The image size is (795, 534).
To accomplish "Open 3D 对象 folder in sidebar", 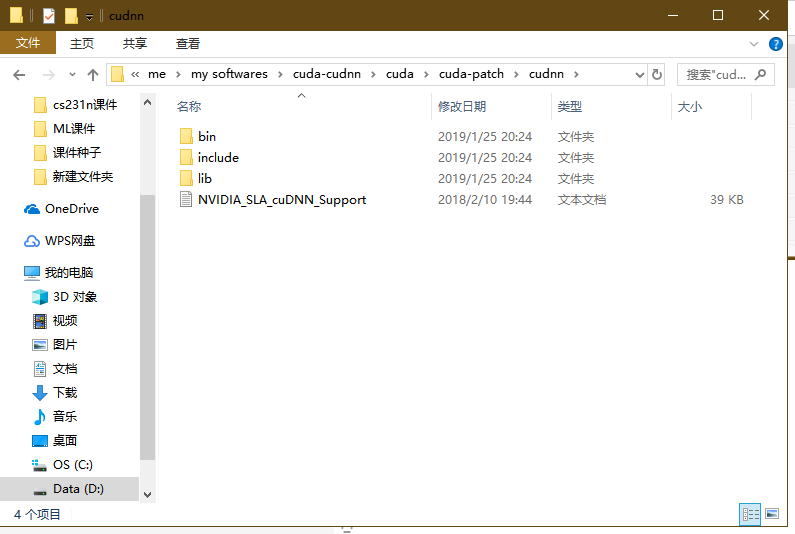I will click(64, 297).
